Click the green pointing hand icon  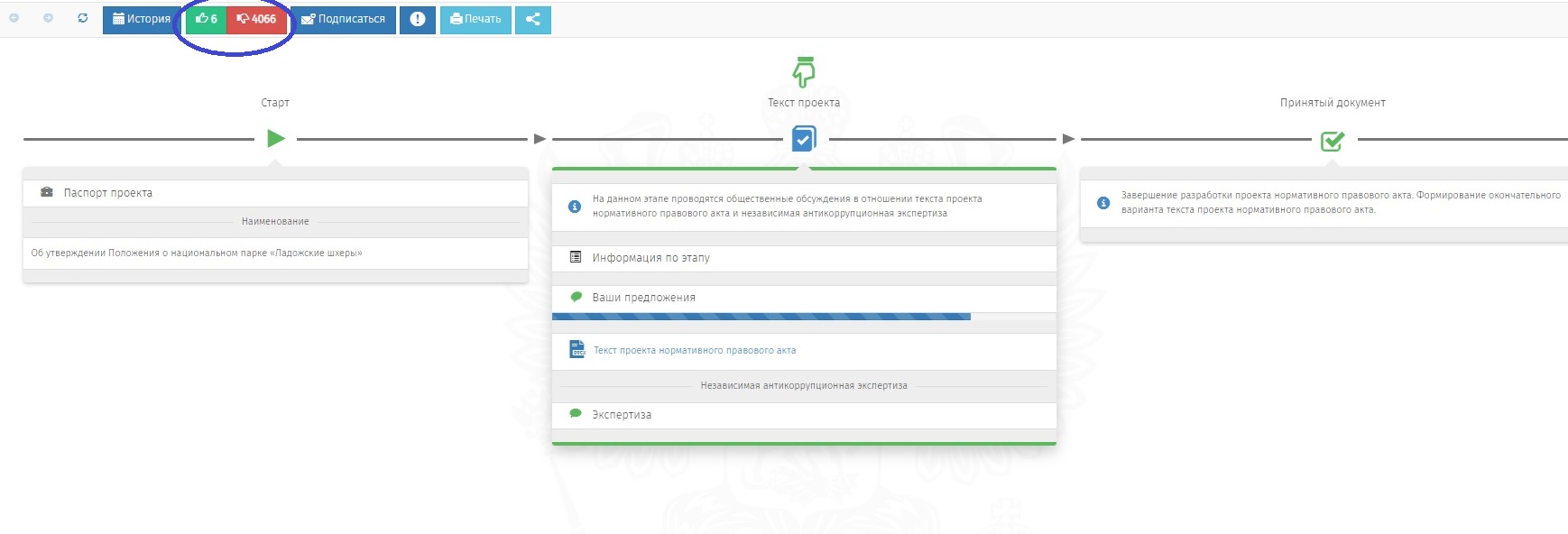tap(804, 71)
